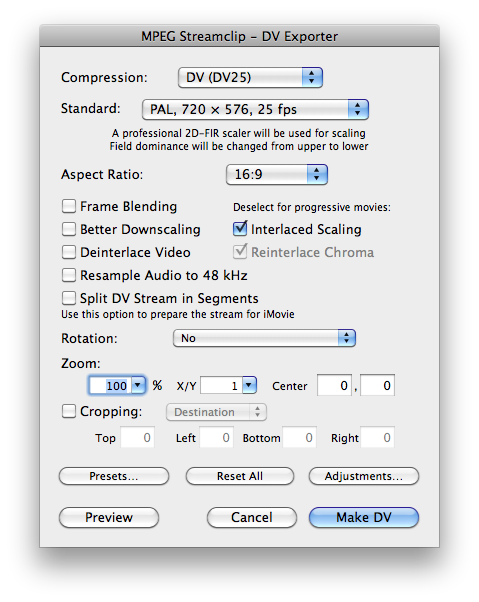Click the Reset All button
The width and height of the screenshot is (479, 602).
click(240, 476)
